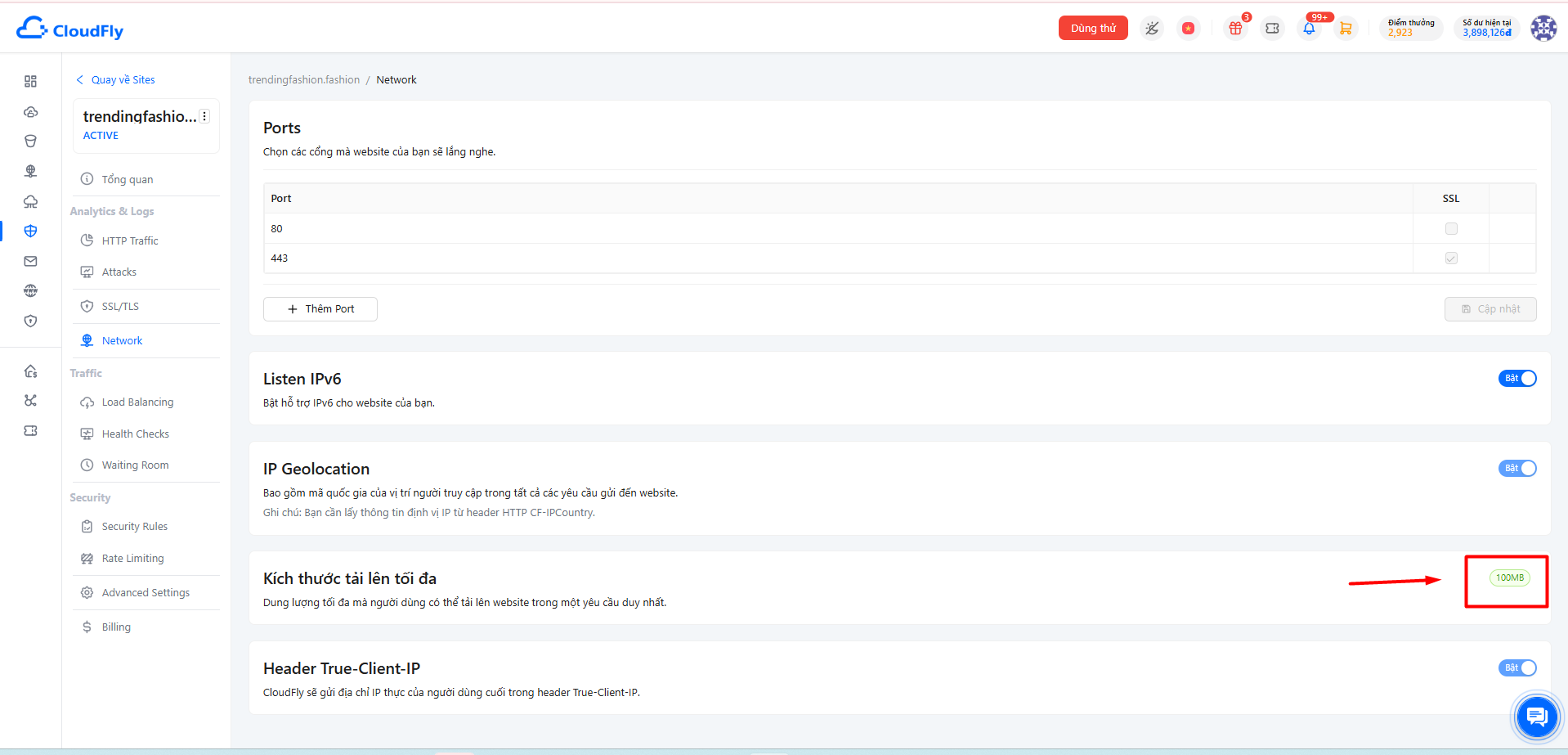Enable SSL checkbox for port 80
The image size is (1568, 755).
(x=1451, y=228)
